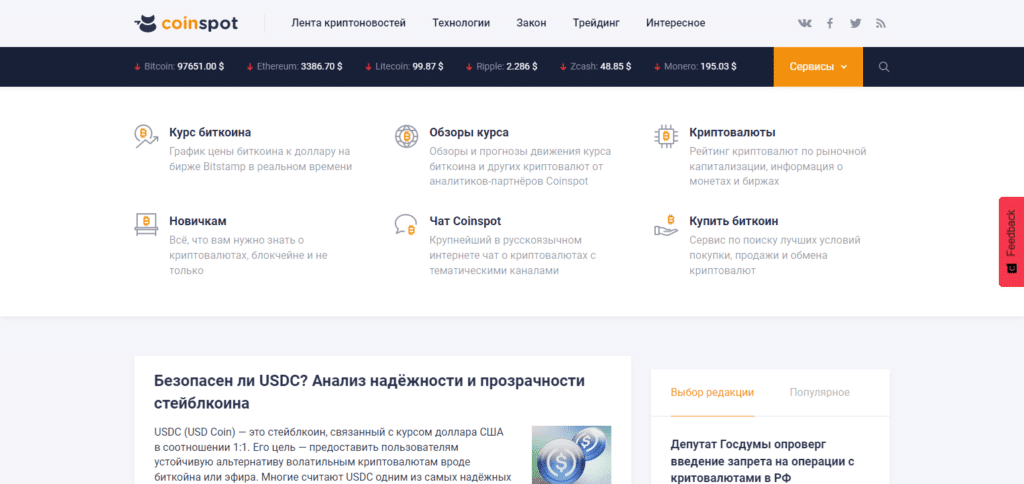Click the USDC article intro paragraph

coord(333,455)
